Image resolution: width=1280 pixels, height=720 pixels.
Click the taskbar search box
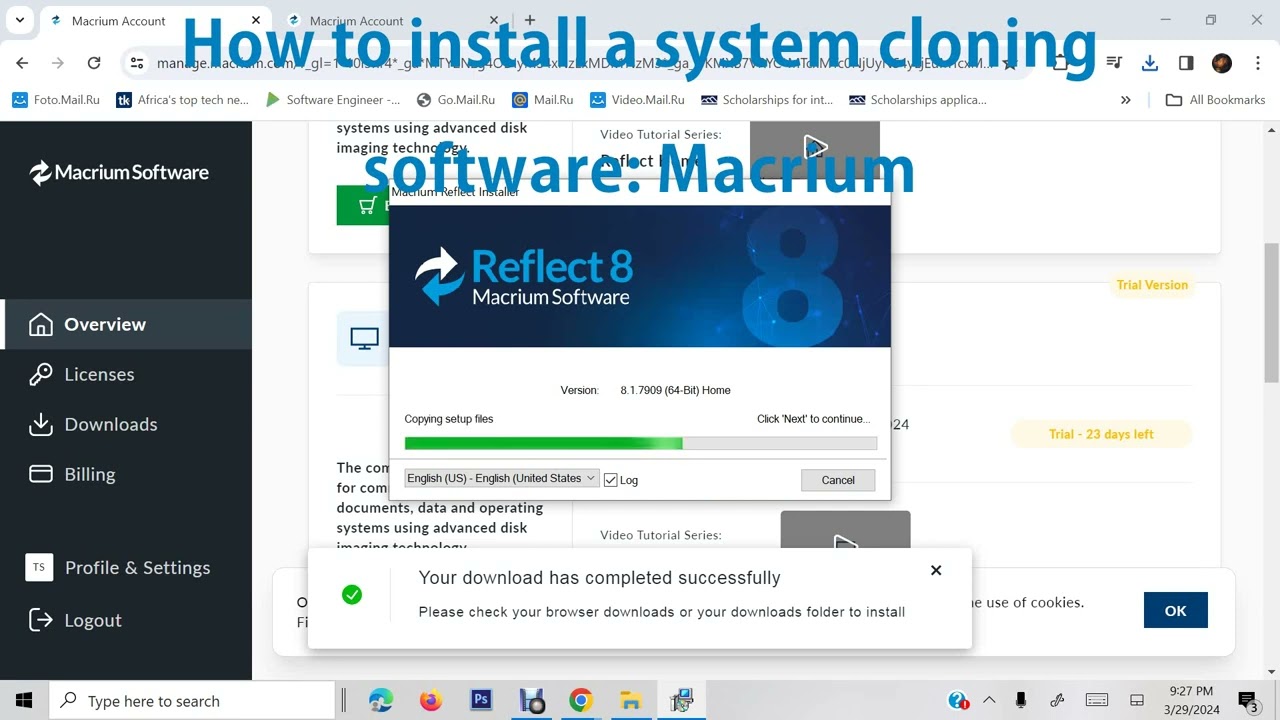192,701
